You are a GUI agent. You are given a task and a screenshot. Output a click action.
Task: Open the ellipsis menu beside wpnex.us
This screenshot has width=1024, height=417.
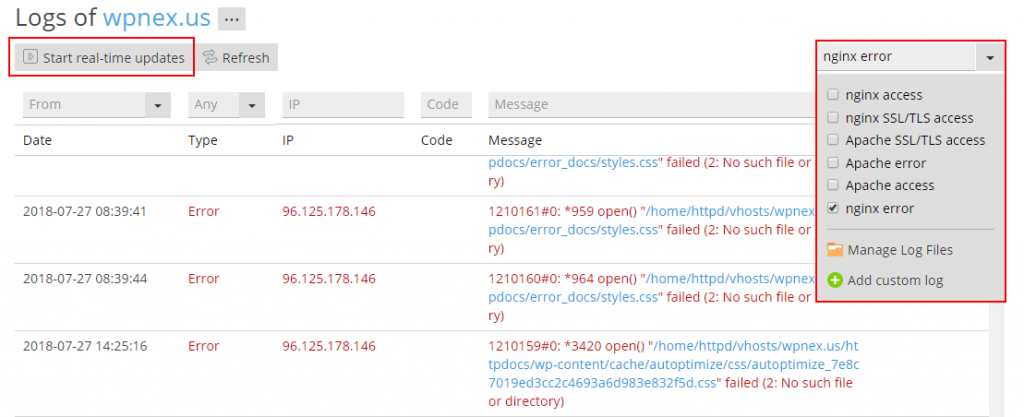pyautogui.click(x=232, y=19)
